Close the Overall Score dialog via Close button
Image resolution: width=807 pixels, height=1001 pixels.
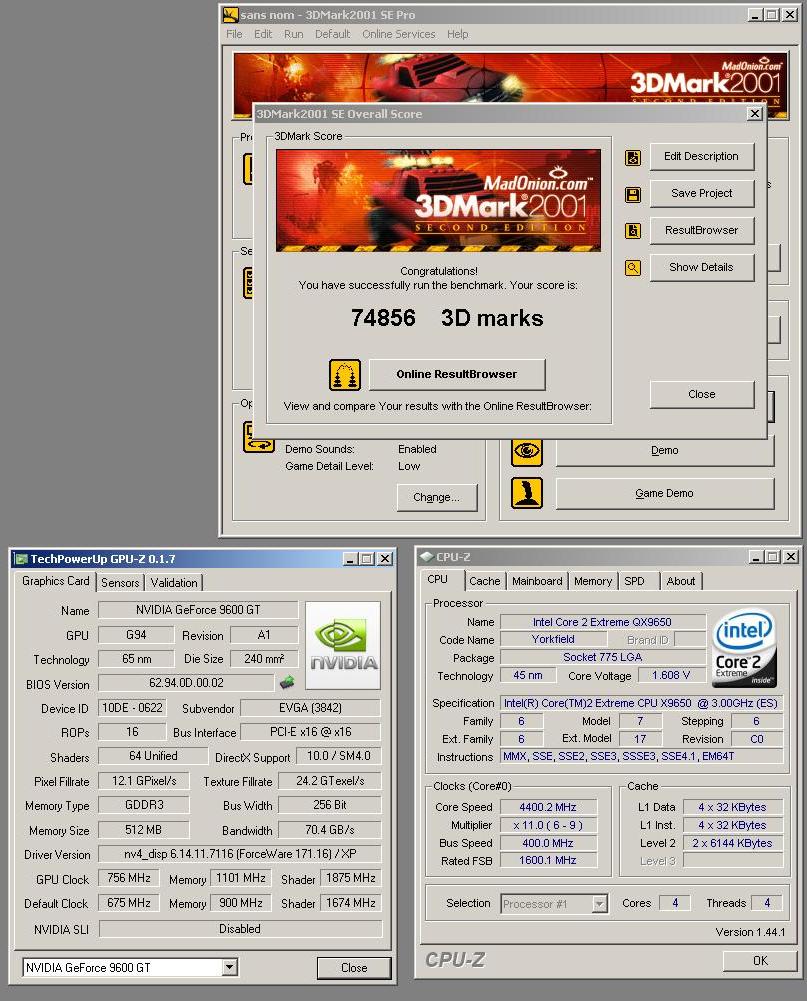[x=702, y=395]
